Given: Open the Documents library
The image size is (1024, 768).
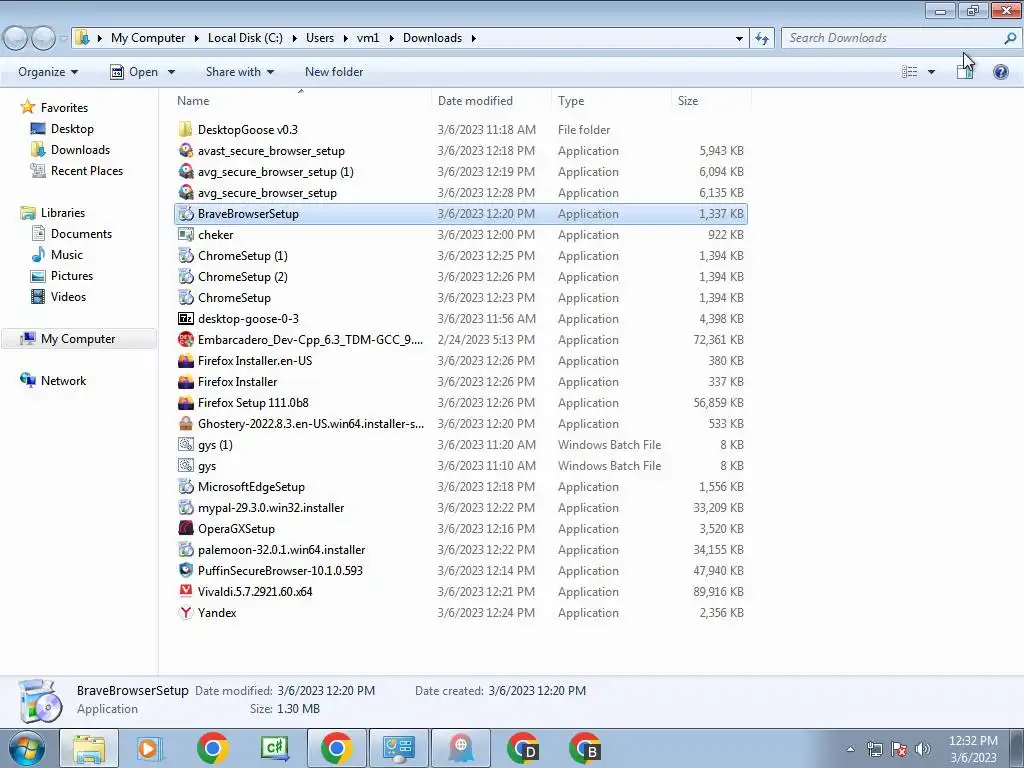Looking at the screenshot, I should [81, 234].
